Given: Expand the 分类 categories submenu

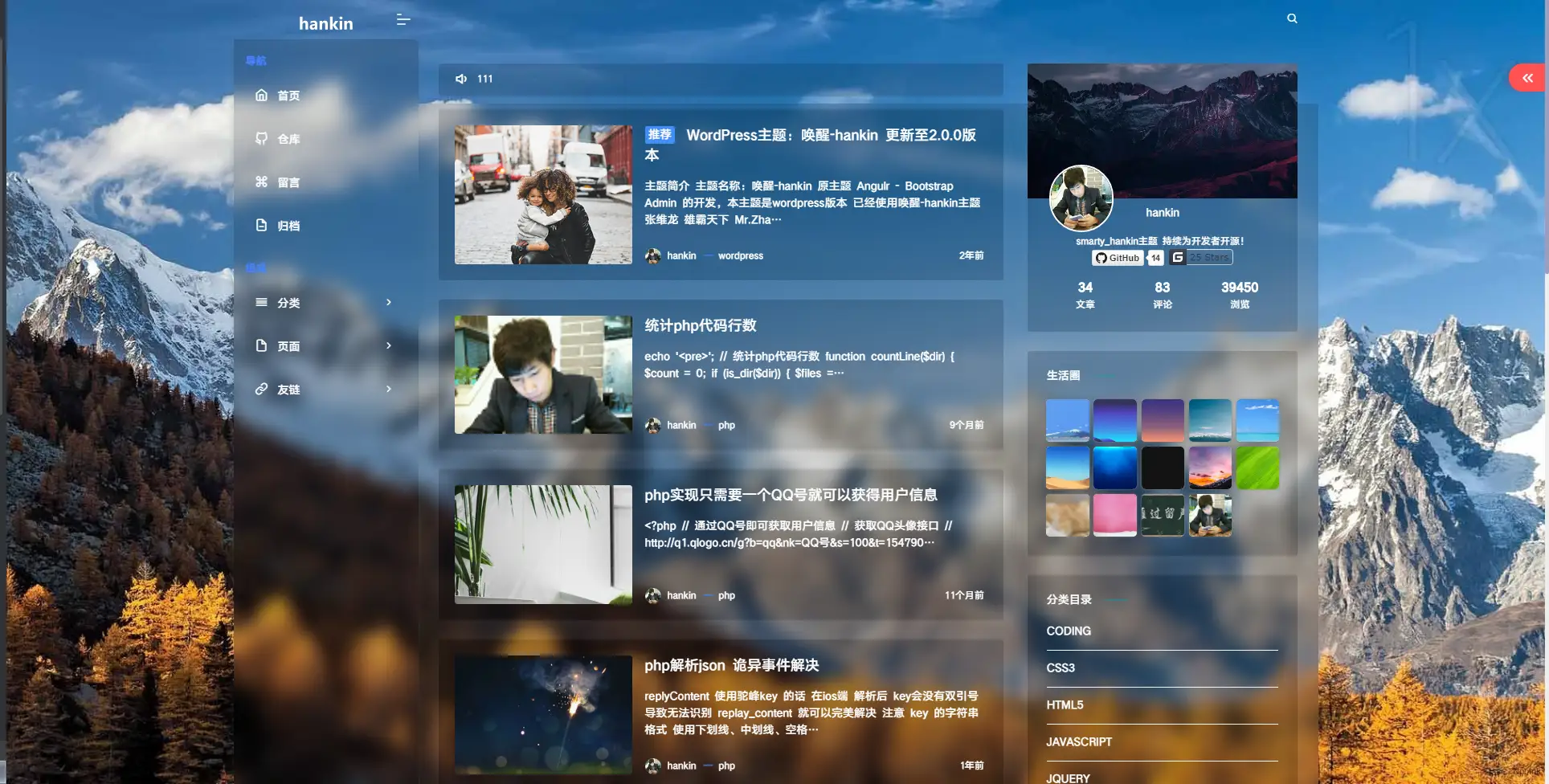Looking at the screenshot, I should pos(388,302).
